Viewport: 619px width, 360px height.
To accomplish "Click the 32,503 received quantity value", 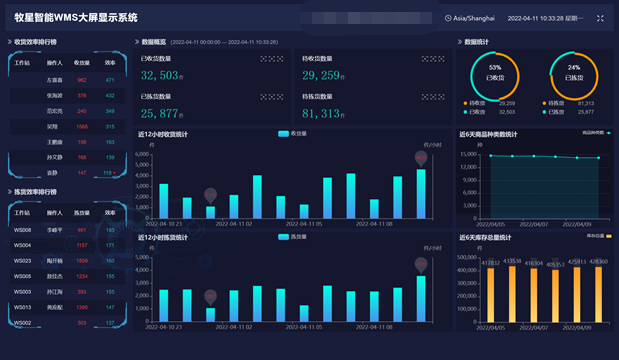I will coord(159,75).
